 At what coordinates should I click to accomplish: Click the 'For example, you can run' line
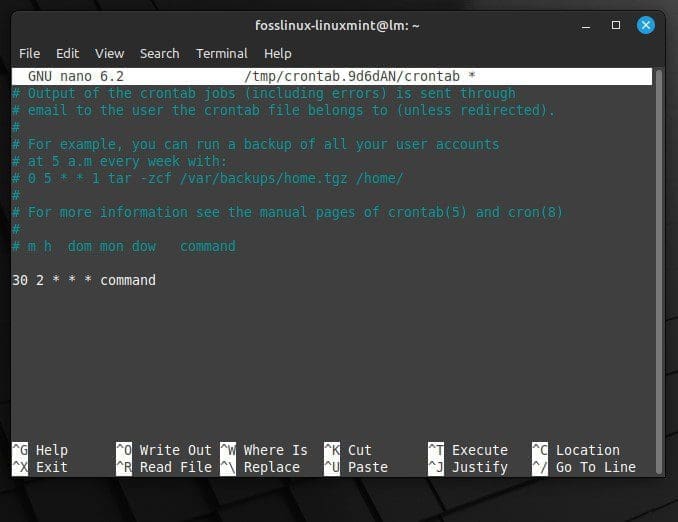pos(256,144)
